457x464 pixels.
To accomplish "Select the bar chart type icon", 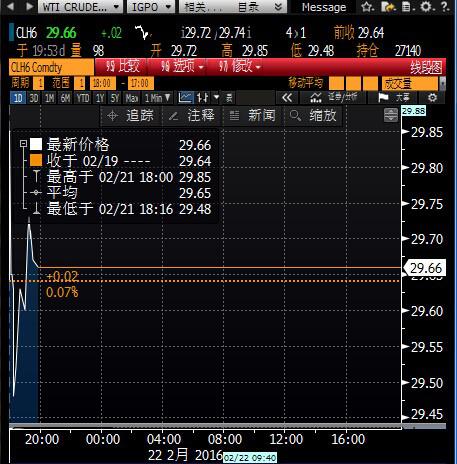I will point(202,98).
